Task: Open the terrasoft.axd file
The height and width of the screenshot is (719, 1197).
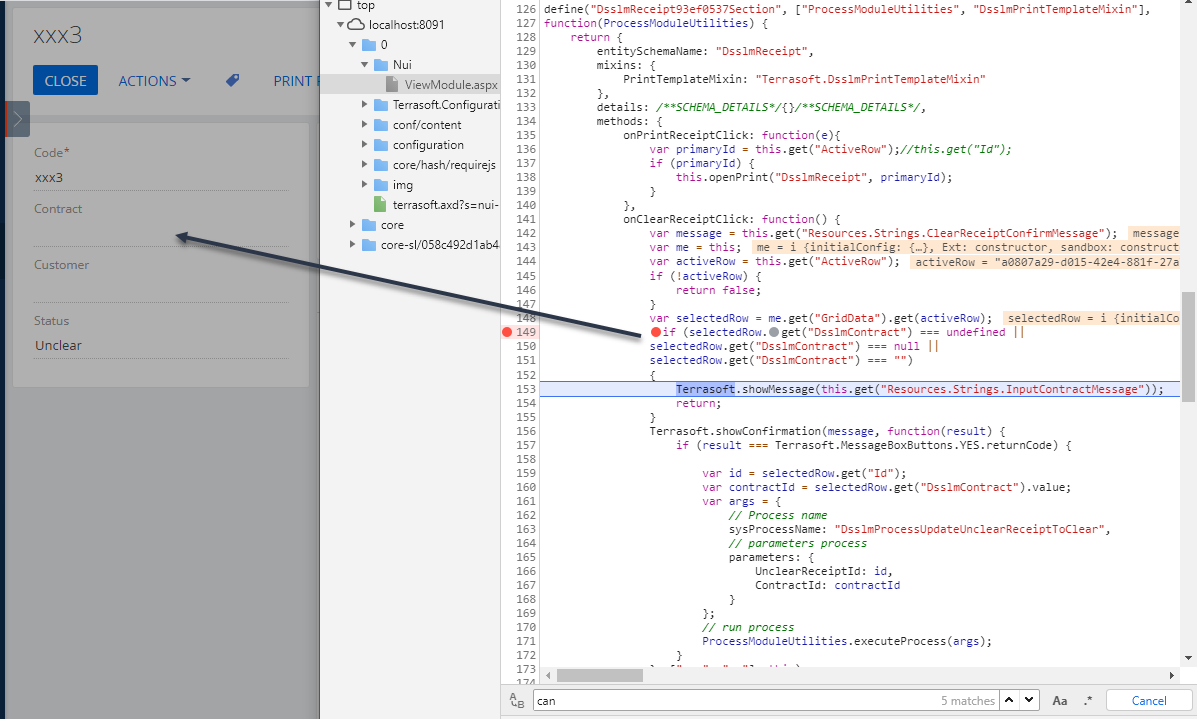Action: click(x=445, y=205)
